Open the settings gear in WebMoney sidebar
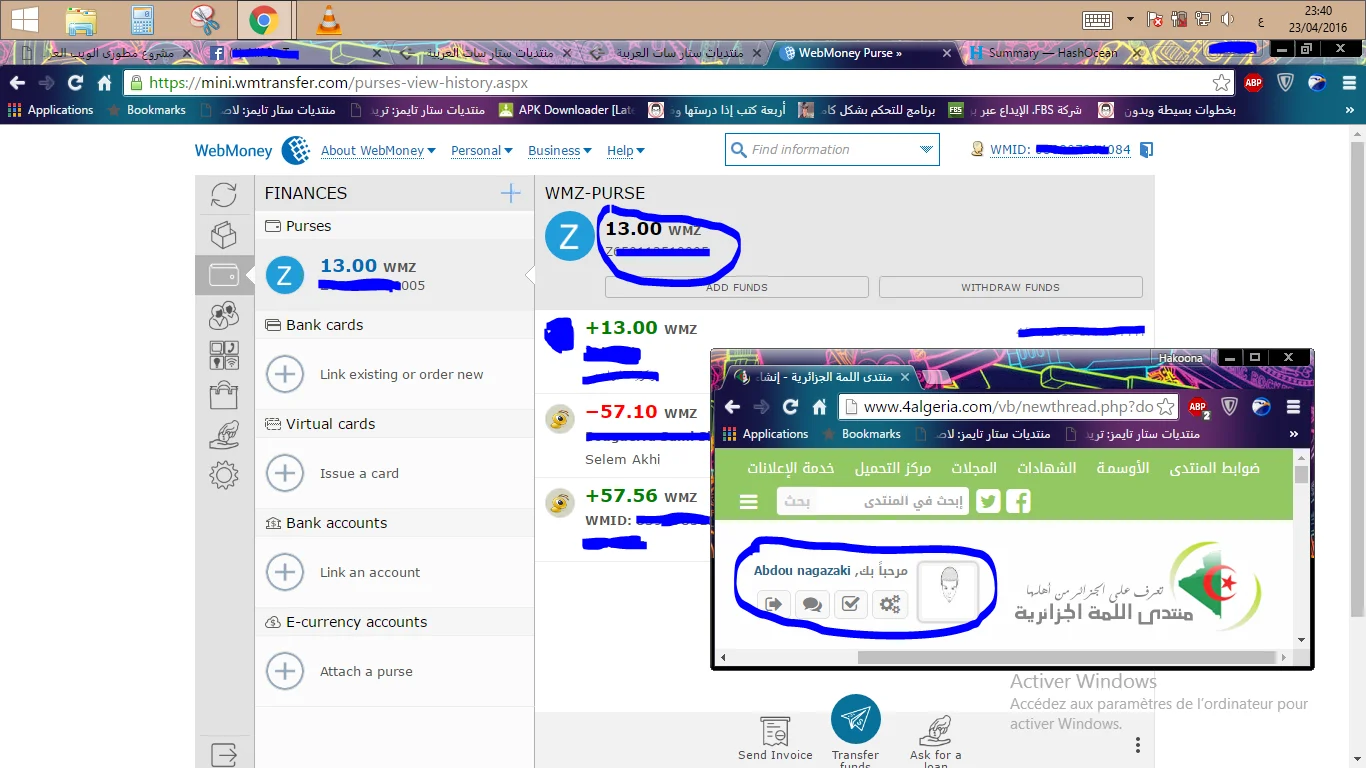Image resolution: width=1366 pixels, height=768 pixels. tap(224, 474)
